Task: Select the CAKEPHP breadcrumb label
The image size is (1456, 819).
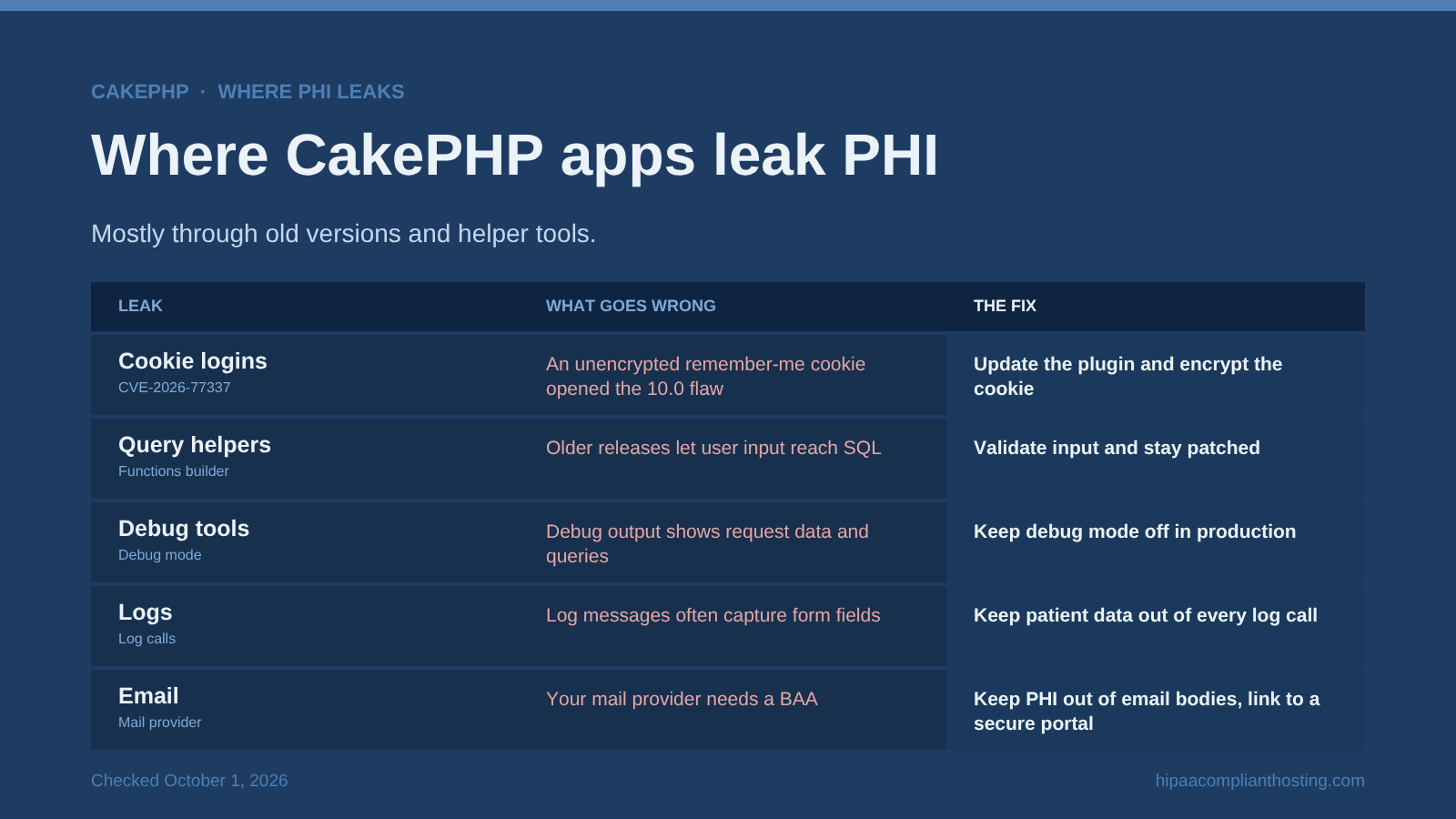Action: pos(140,92)
